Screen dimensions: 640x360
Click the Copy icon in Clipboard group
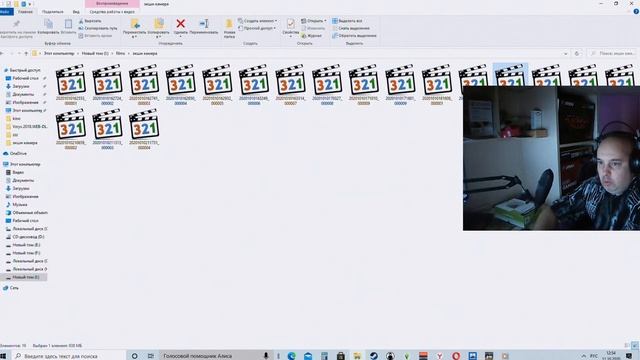tap(48, 24)
